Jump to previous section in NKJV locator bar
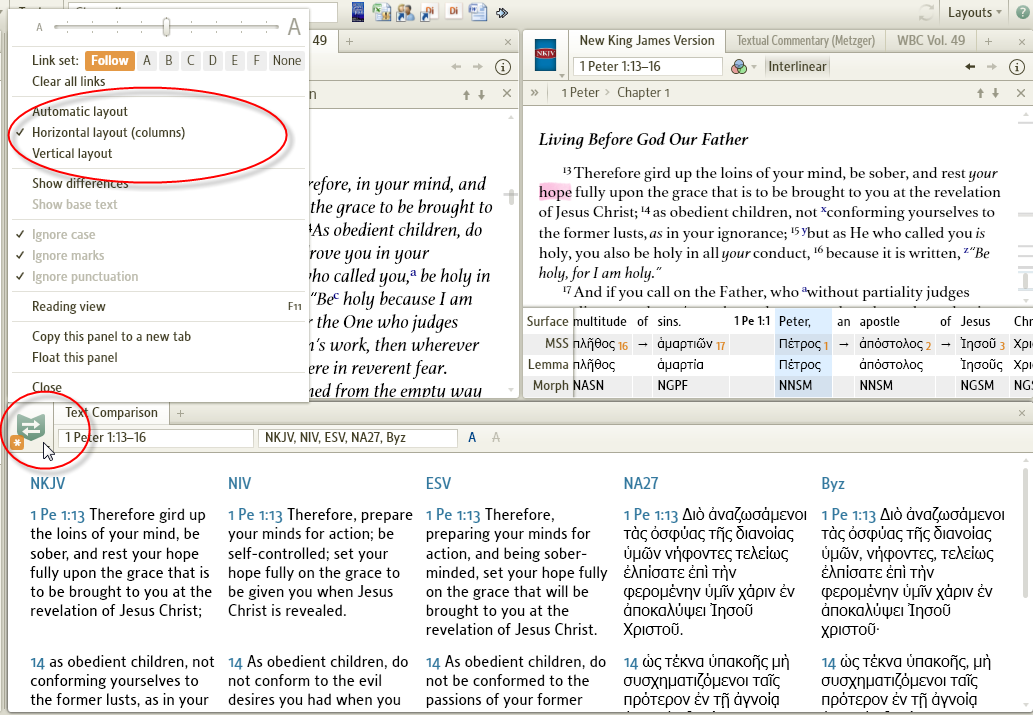The height and width of the screenshot is (715, 1033). tap(980, 94)
